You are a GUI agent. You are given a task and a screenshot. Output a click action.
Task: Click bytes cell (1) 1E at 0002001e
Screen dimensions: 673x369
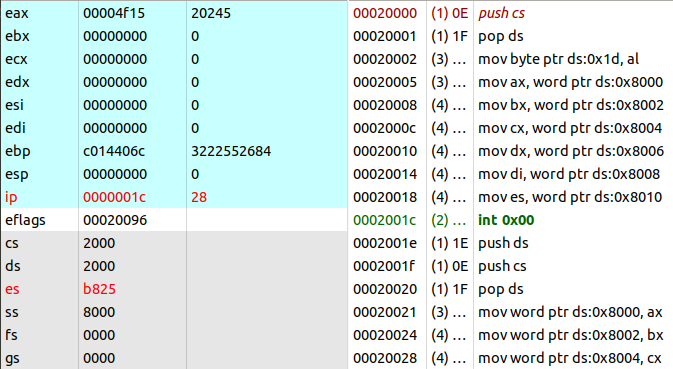click(449, 243)
